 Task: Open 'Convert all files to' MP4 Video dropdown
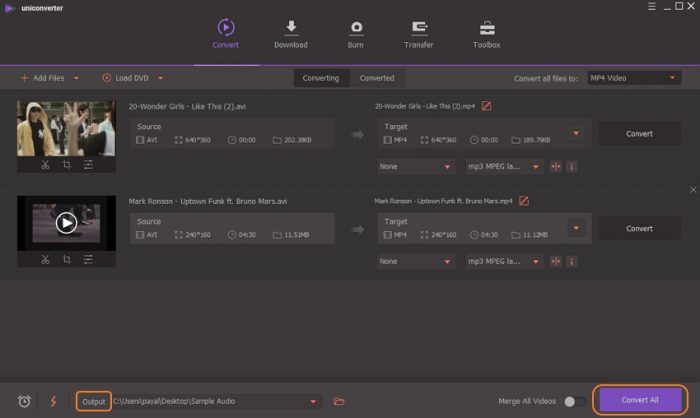634,78
